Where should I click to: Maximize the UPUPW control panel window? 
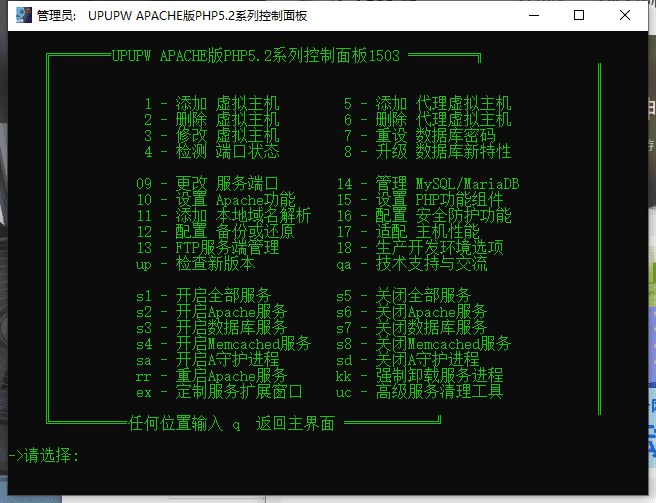pyautogui.click(x=579, y=15)
